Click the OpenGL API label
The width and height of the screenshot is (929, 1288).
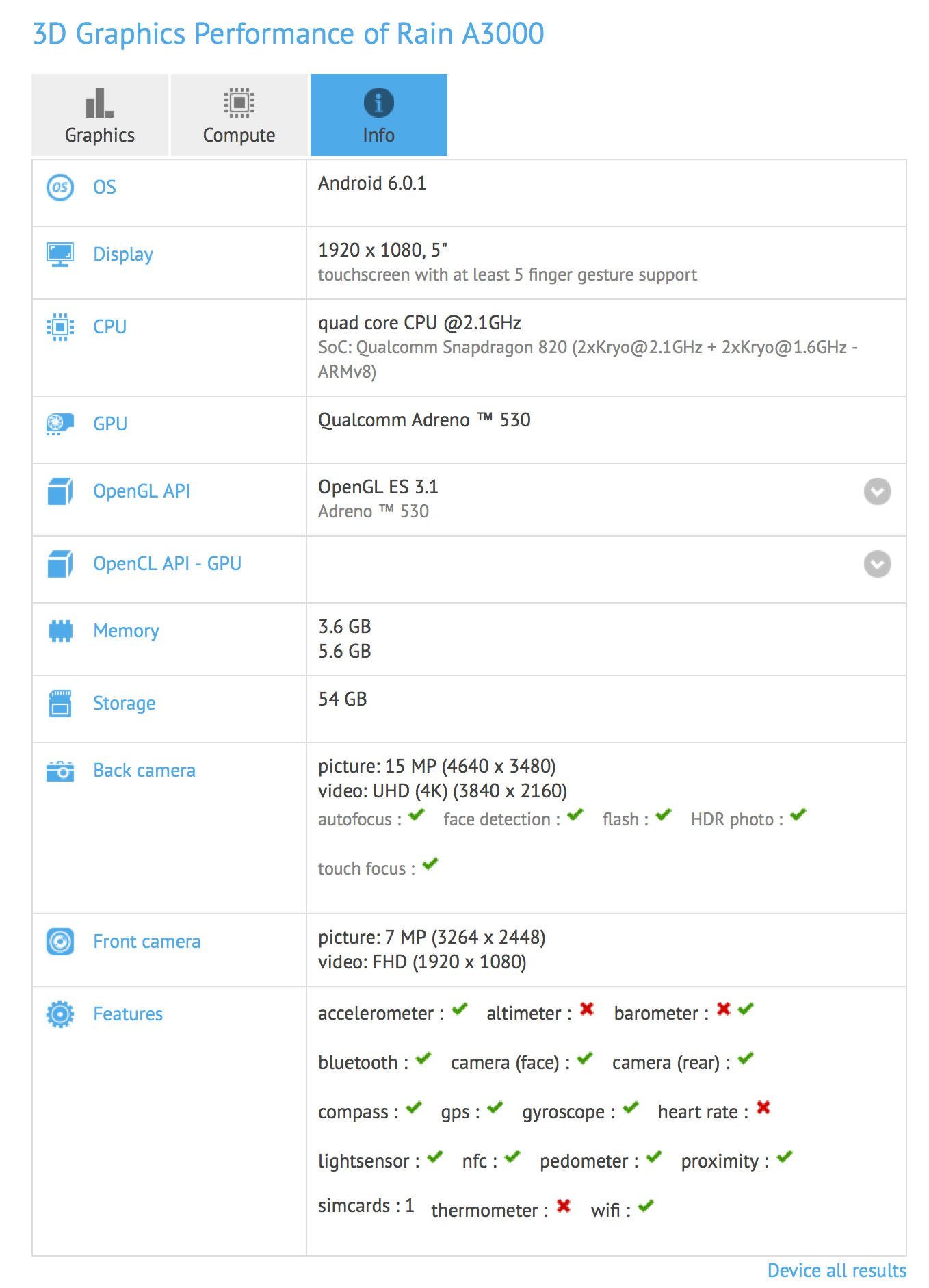(x=142, y=491)
